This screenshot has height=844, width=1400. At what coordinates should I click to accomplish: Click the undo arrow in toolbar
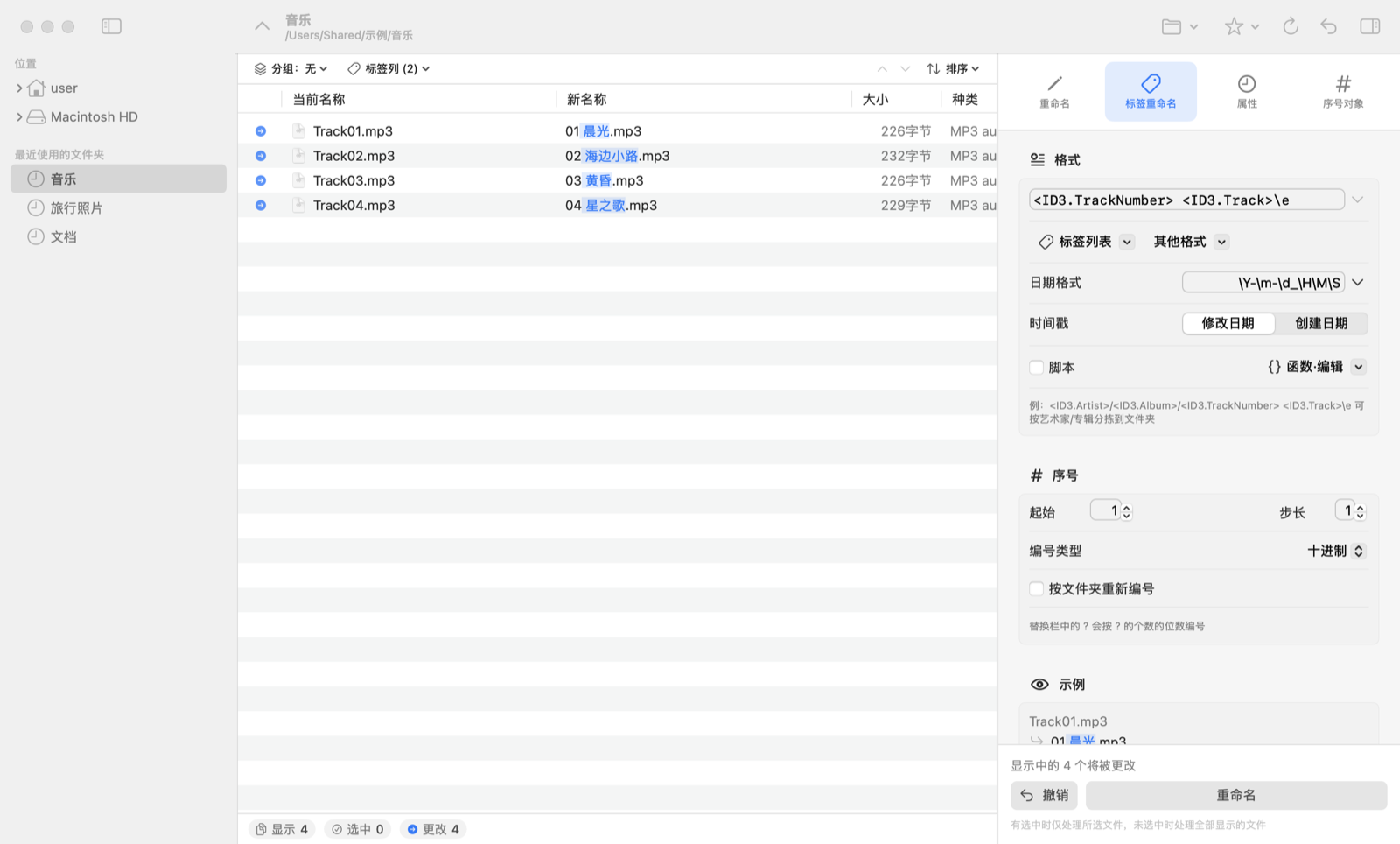1329,26
